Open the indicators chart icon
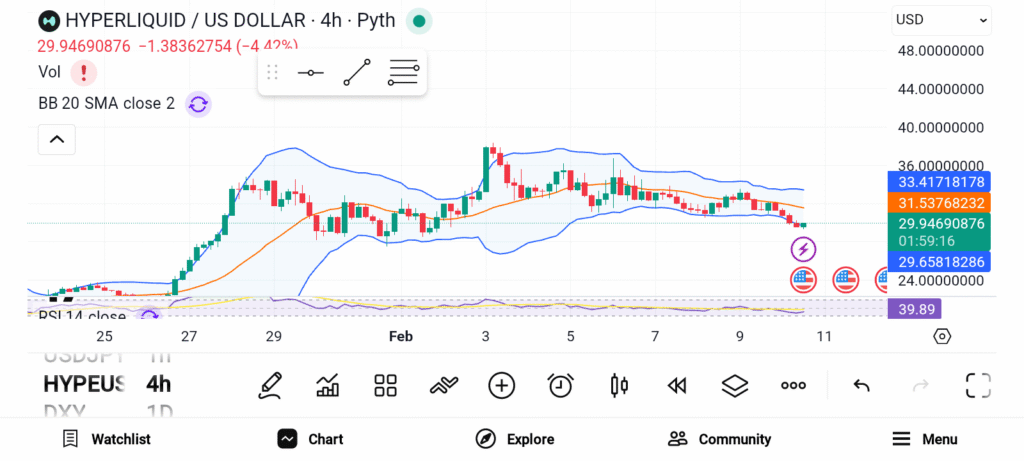 (x=327, y=386)
